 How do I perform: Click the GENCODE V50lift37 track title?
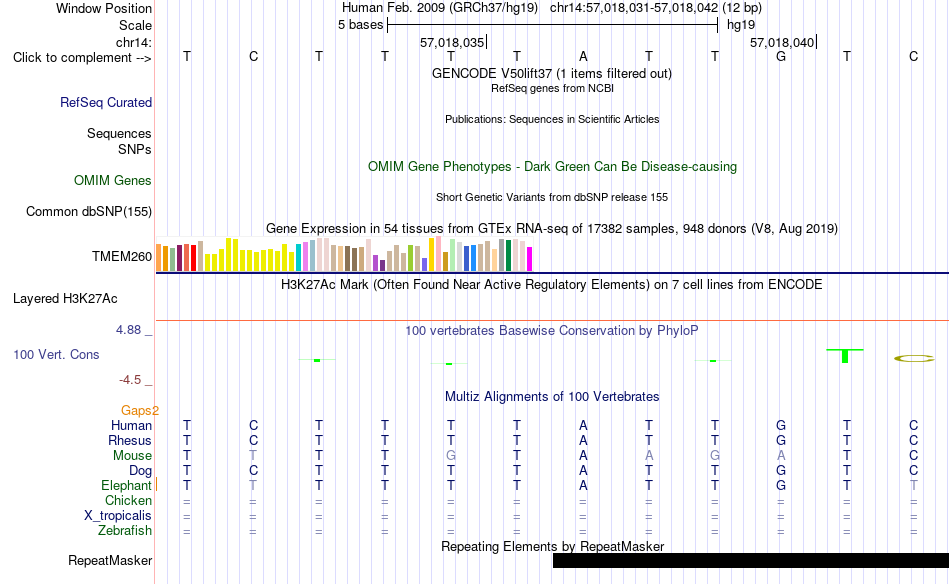coord(552,73)
